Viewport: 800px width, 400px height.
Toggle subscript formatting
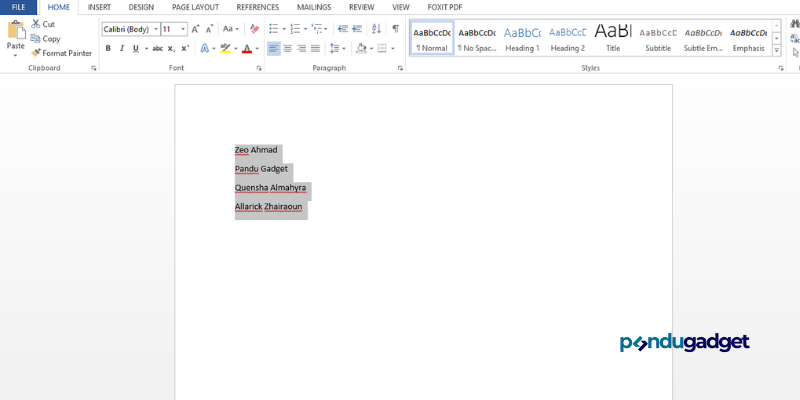click(x=171, y=48)
